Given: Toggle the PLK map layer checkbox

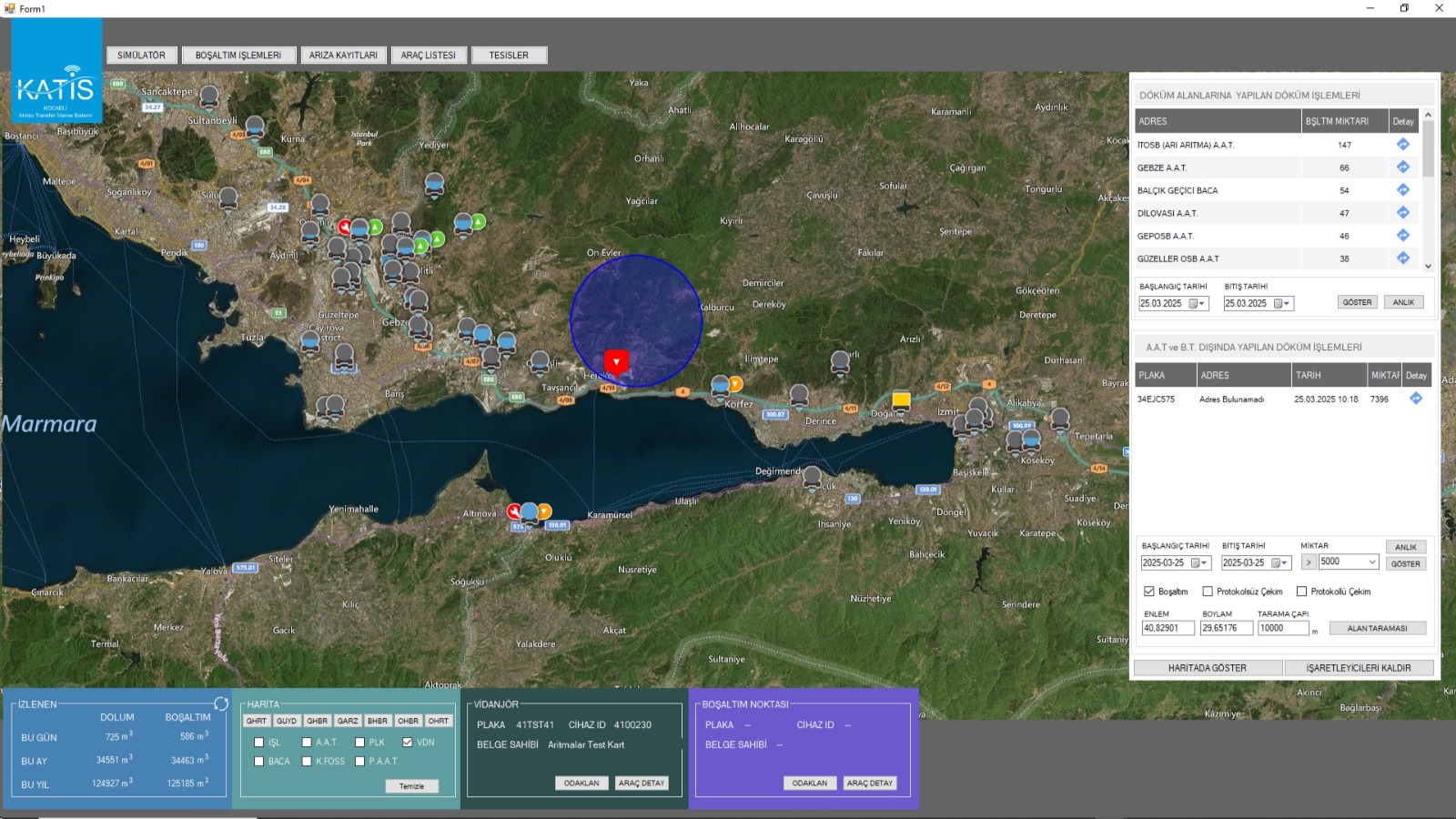Looking at the screenshot, I should pyautogui.click(x=359, y=743).
